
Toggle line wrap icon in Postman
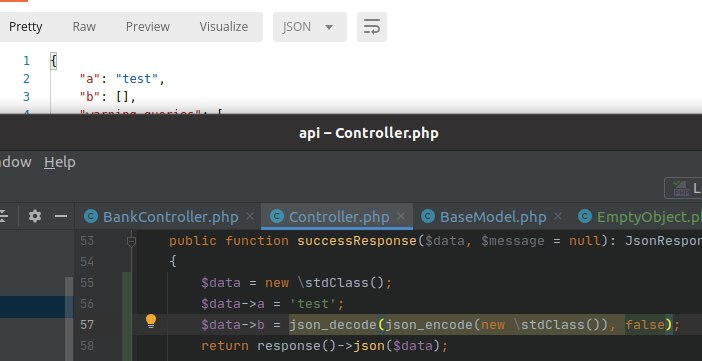pos(372,27)
